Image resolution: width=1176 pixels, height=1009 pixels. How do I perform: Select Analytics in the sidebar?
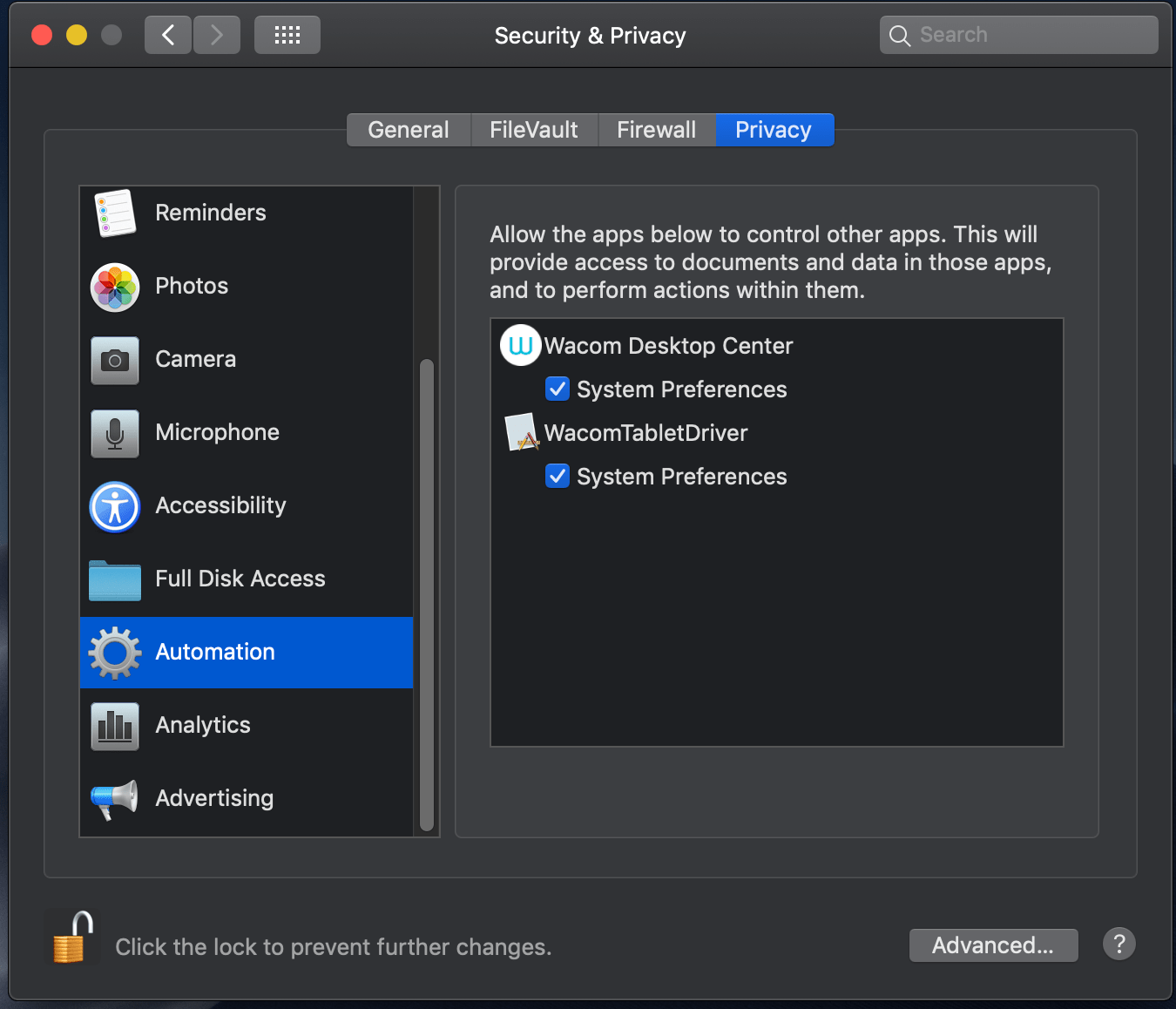pyautogui.click(x=202, y=725)
